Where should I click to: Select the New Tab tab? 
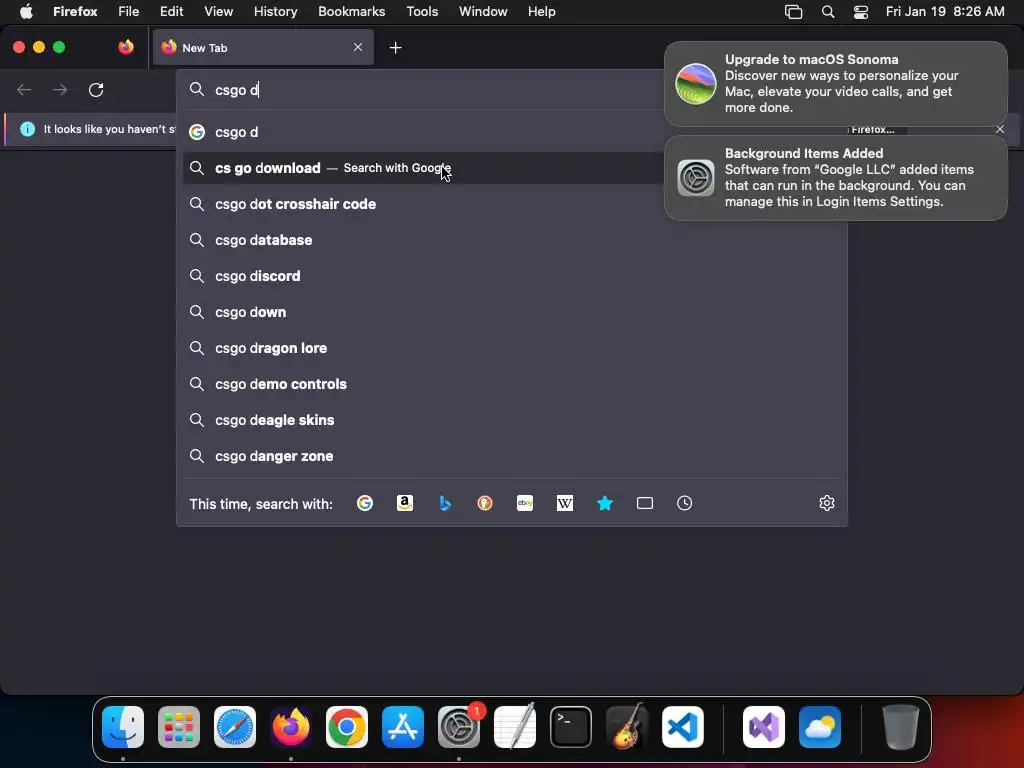[x=263, y=47]
